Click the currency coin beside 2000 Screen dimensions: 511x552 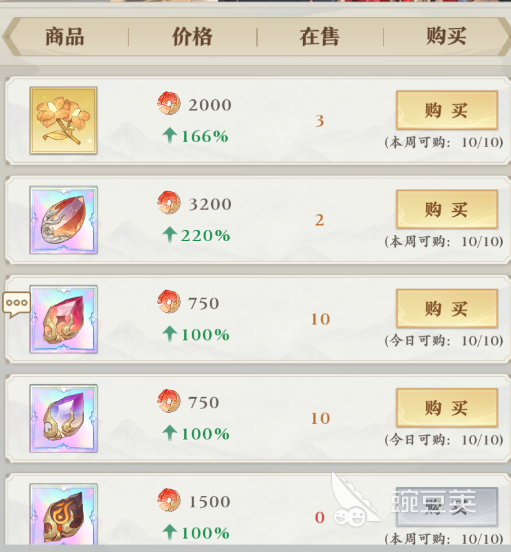[169, 104]
